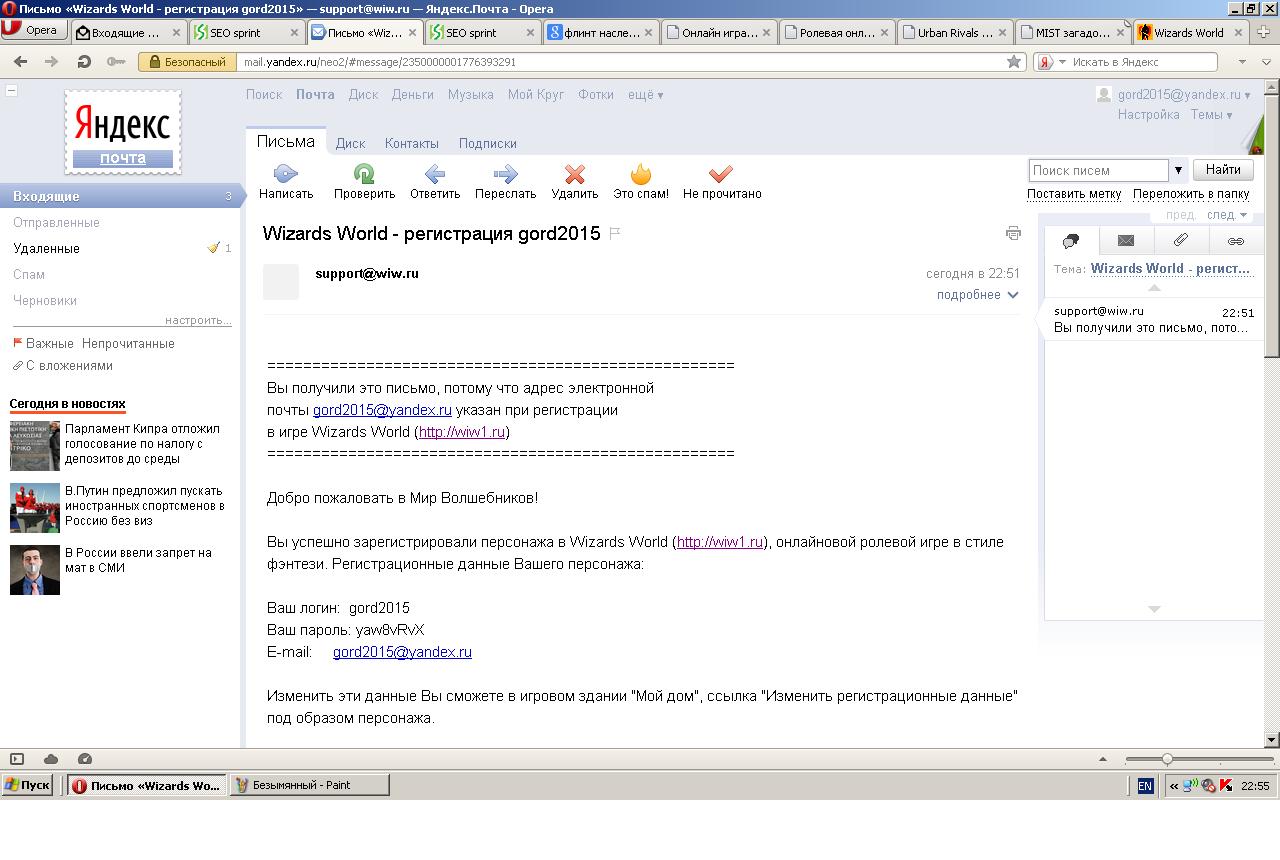This screenshot has width=1280, height=860.
Task: Open the Черновики drafts folder
Action: [45, 300]
